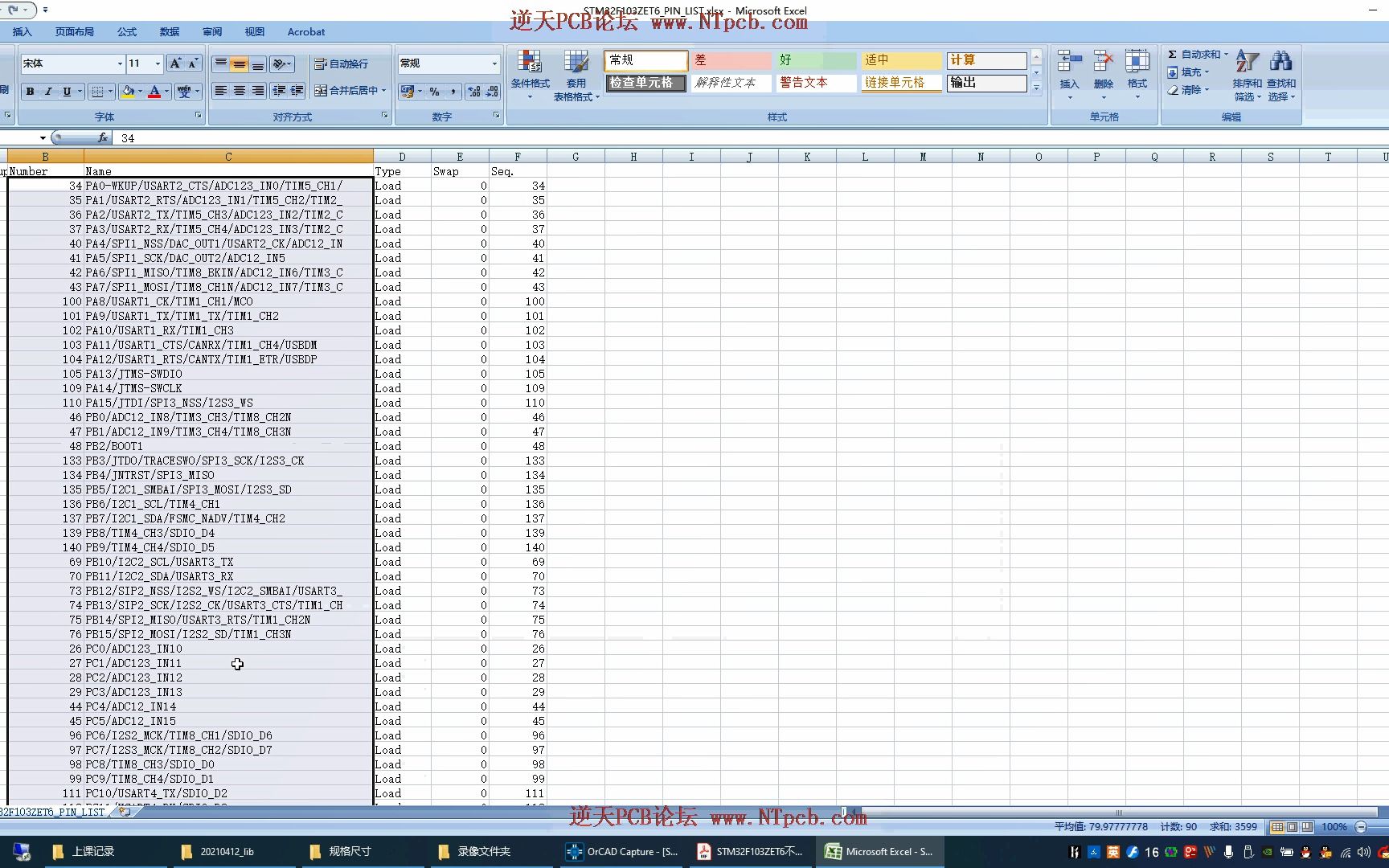The height and width of the screenshot is (868, 1389).
Task: Open the 常规 number format dropdown
Action: click(494, 63)
